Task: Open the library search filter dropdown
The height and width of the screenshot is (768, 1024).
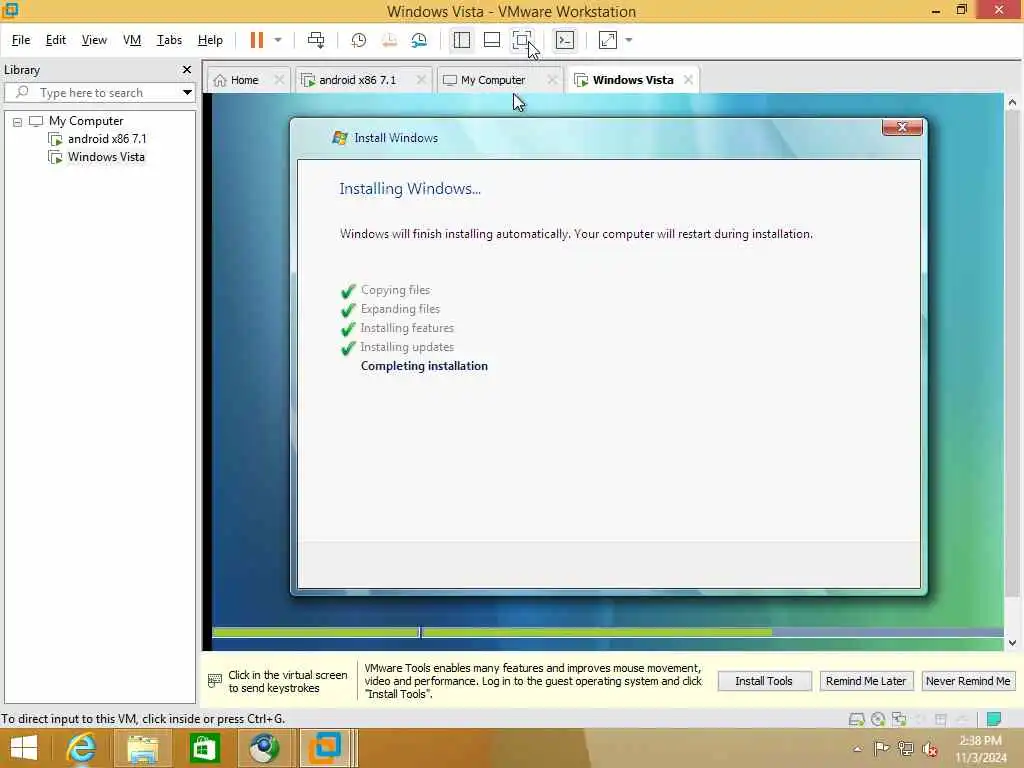Action: pos(187,93)
